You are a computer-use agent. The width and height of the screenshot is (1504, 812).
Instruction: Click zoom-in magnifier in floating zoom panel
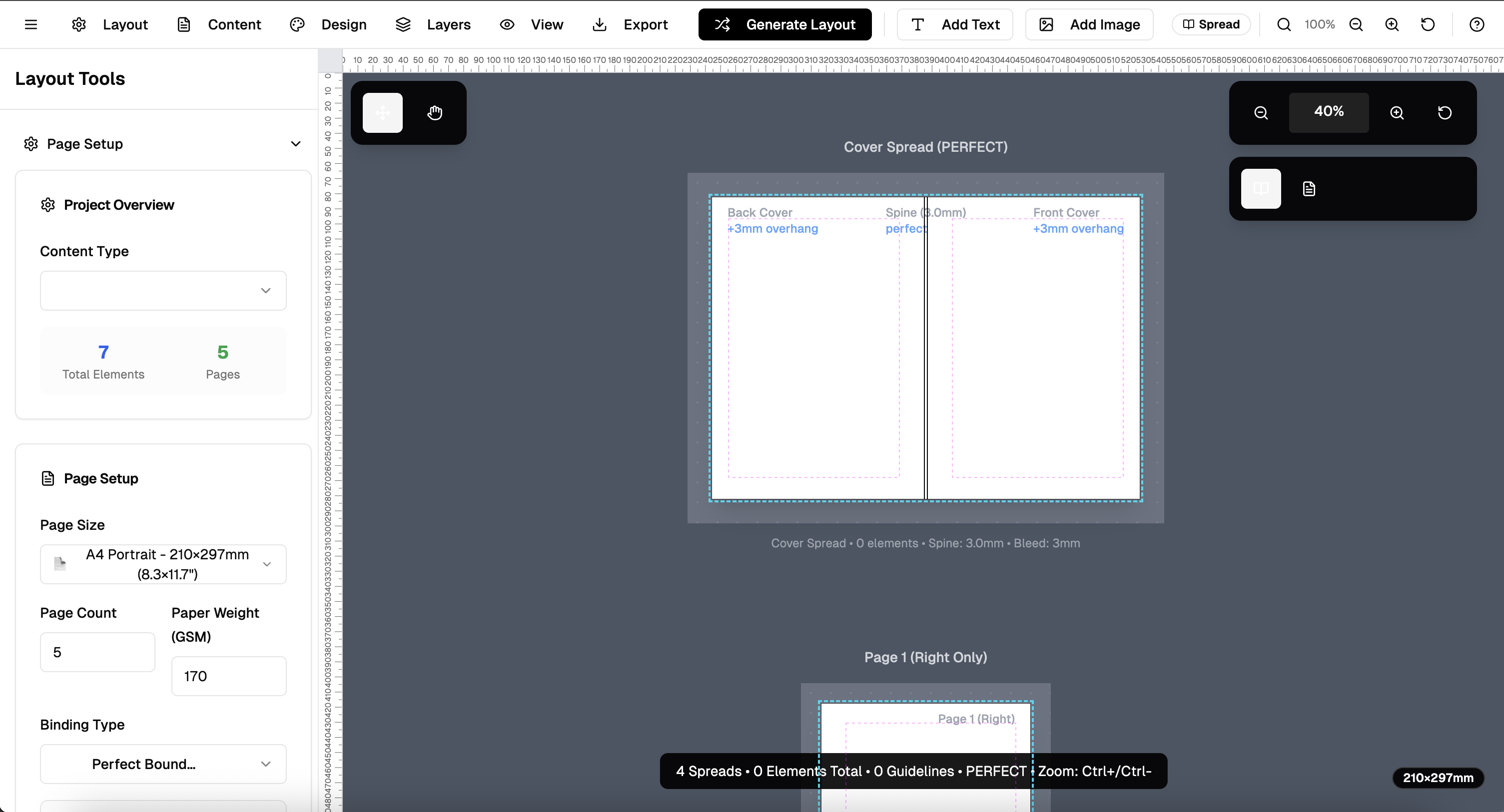click(x=1398, y=112)
